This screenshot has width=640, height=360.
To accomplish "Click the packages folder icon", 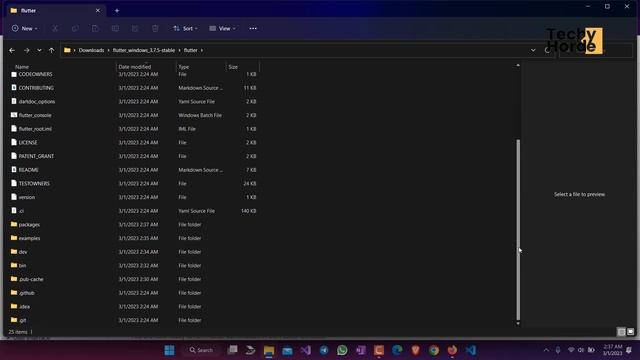I will coord(14,224).
